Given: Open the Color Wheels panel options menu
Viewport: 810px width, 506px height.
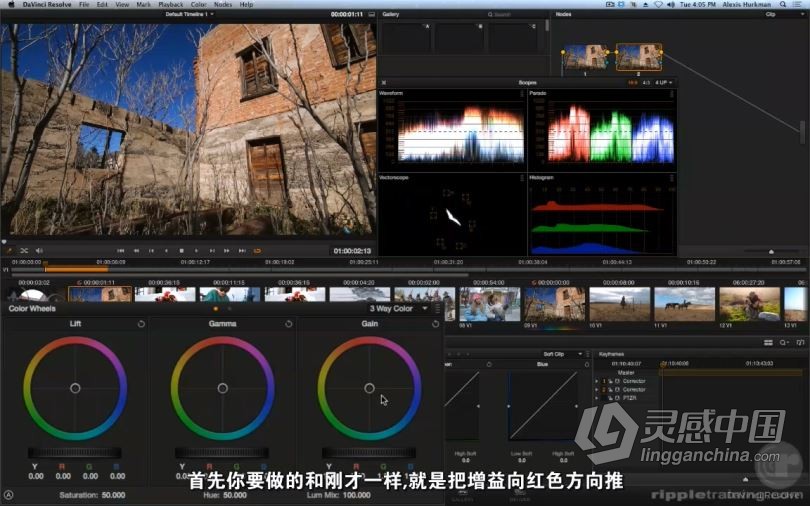Looking at the screenshot, I should 438,308.
